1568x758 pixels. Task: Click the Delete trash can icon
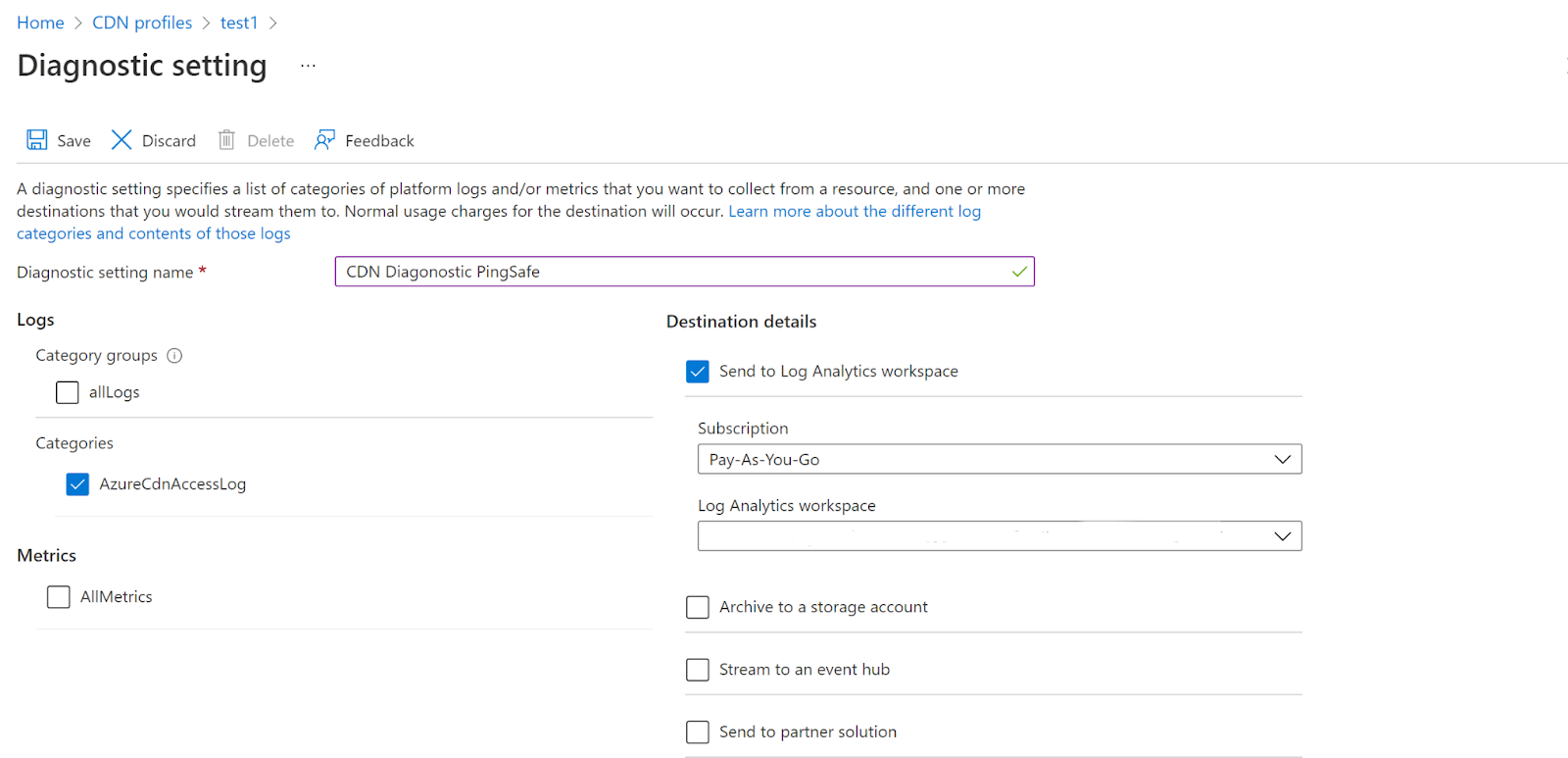(226, 140)
